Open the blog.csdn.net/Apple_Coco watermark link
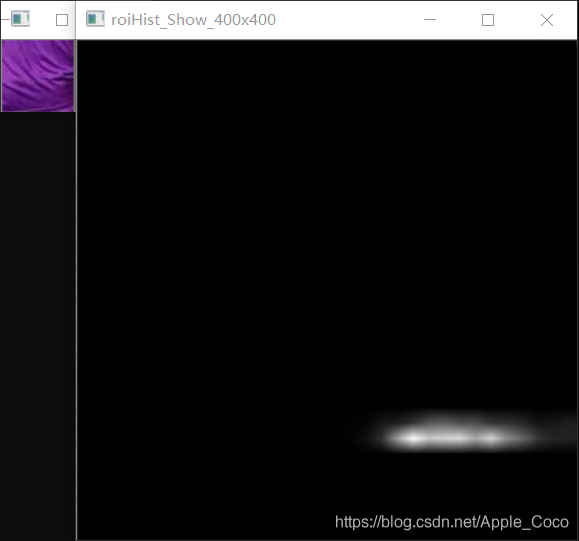Screen dimensions: 579x541 [x=452, y=522]
